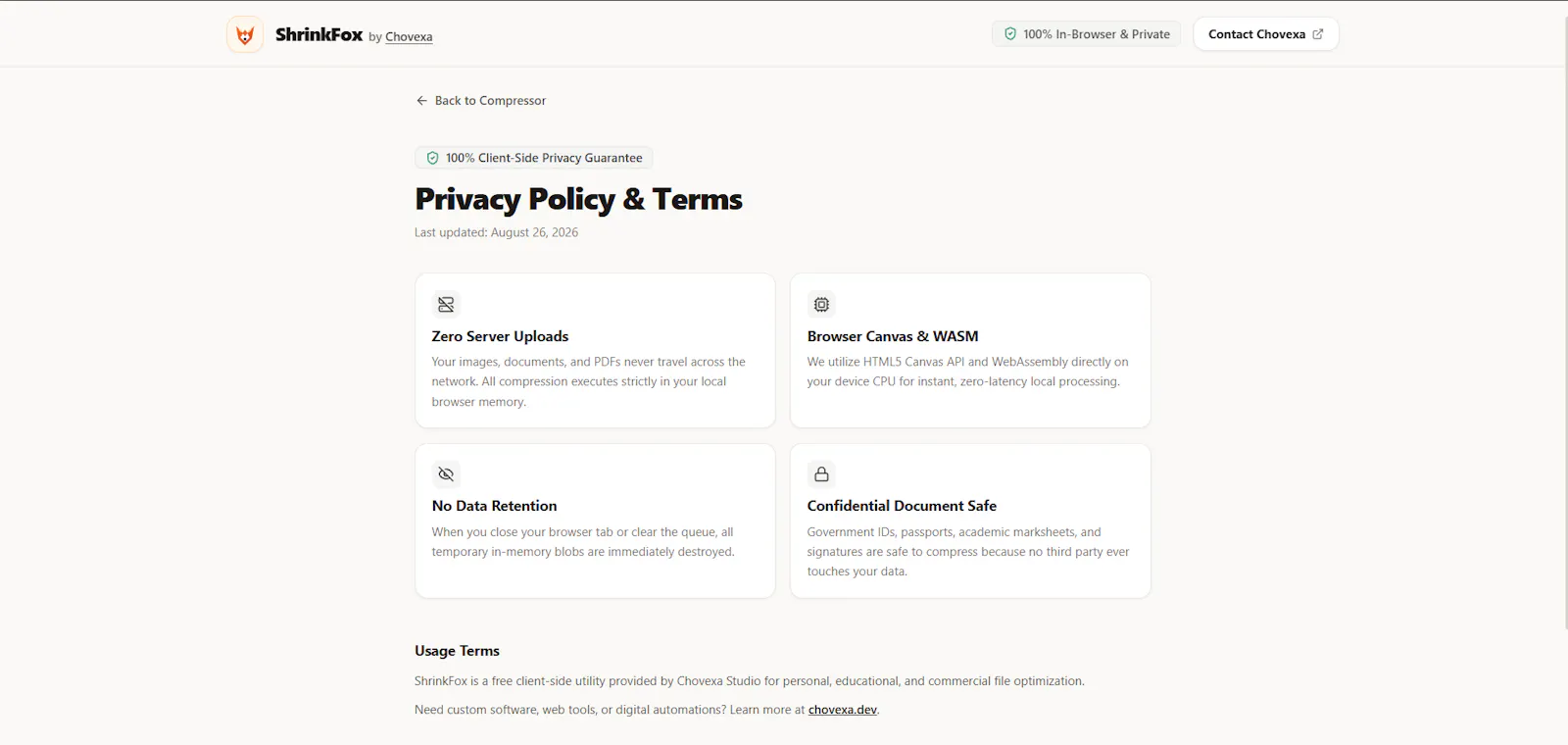
Task: Click "Last updated: August 26, 2026" text
Action: [x=496, y=232]
